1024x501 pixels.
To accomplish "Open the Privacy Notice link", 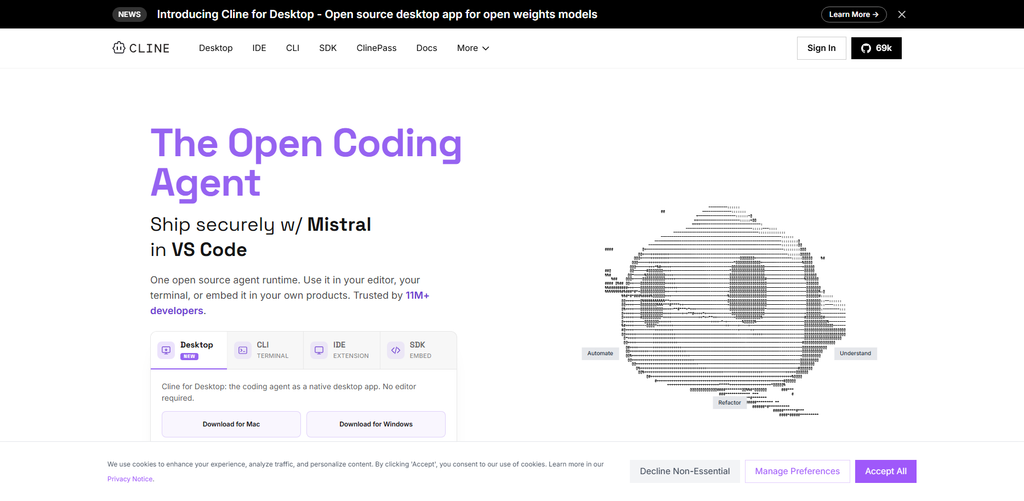I will pos(131,479).
